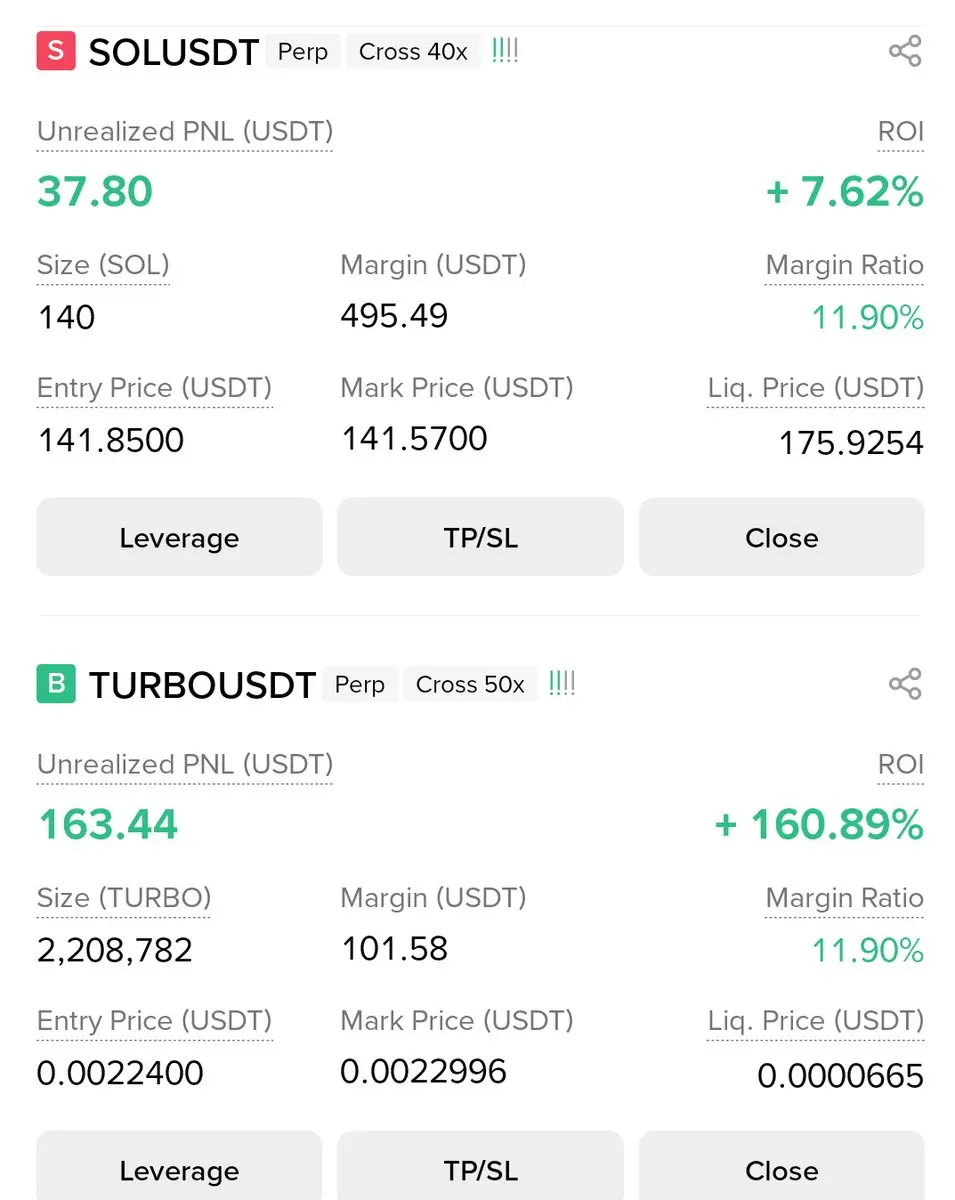The width and height of the screenshot is (955, 1200).
Task: Check SOLUSDT ADL indicator bars
Action: pyautogui.click(x=505, y=50)
